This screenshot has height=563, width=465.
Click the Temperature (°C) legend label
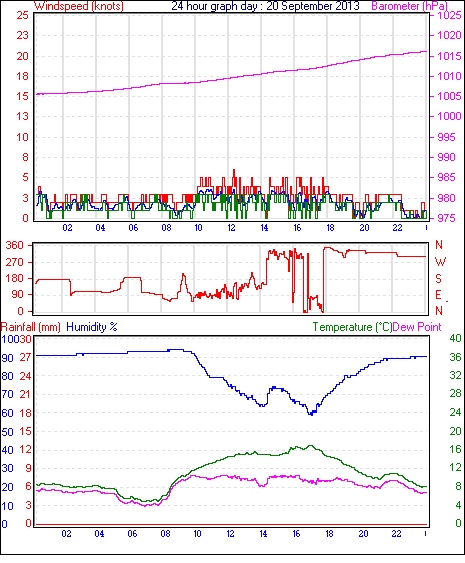(352, 327)
